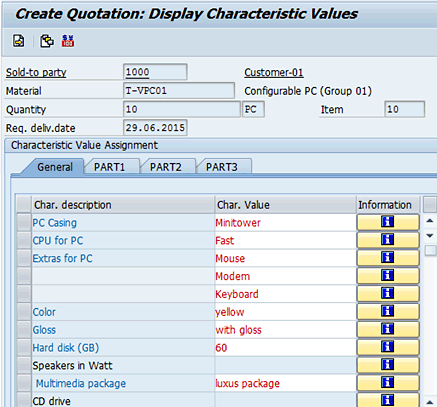Switch to the PART2 tab
Image resolution: width=437 pixels, height=407 pixels.
(166, 167)
